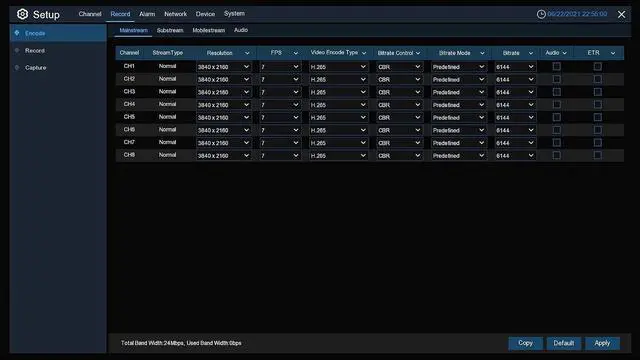Viewport: 640px width, 360px height.
Task: Enable audio for CH5
Action: click(x=556, y=117)
